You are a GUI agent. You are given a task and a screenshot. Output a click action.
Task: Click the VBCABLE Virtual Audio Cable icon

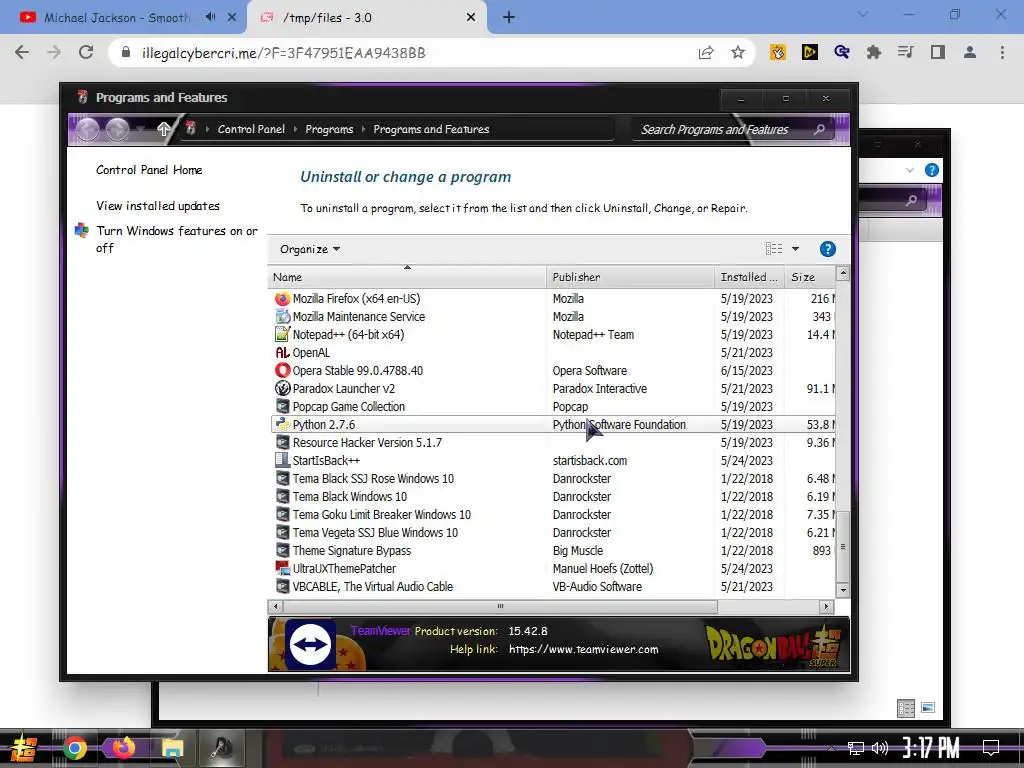click(x=282, y=586)
